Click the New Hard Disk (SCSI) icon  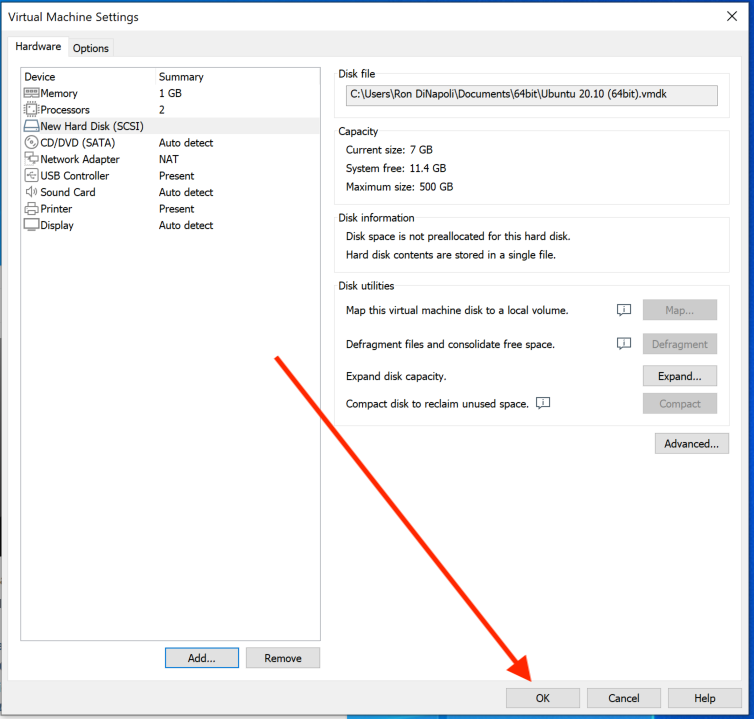coord(31,126)
